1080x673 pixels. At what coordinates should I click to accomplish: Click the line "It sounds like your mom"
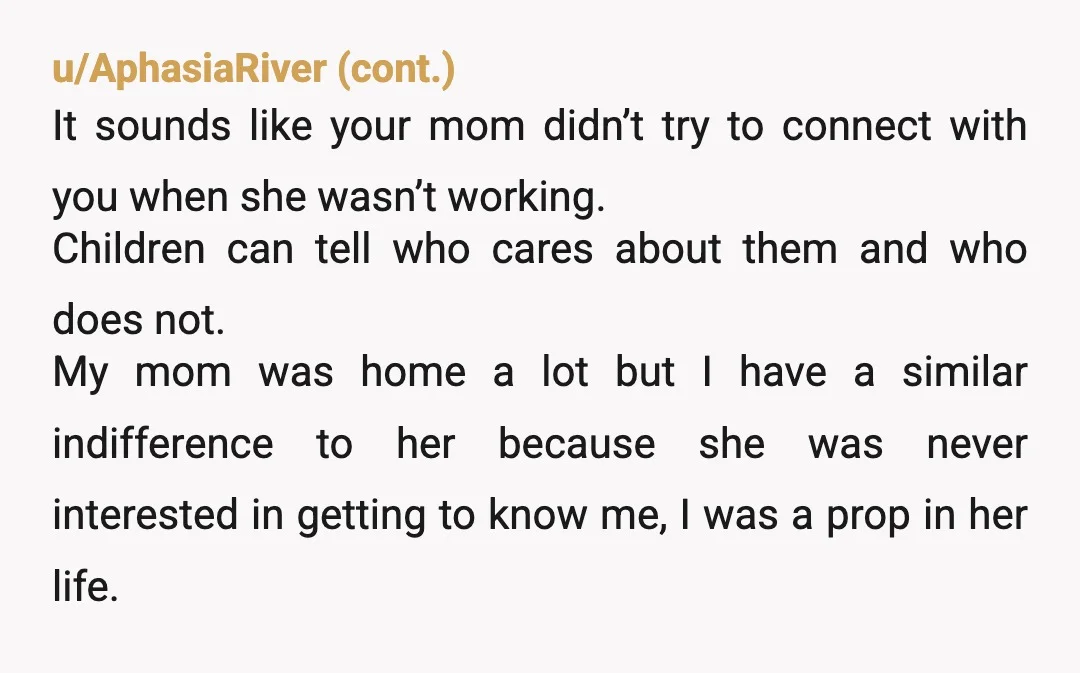point(289,127)
